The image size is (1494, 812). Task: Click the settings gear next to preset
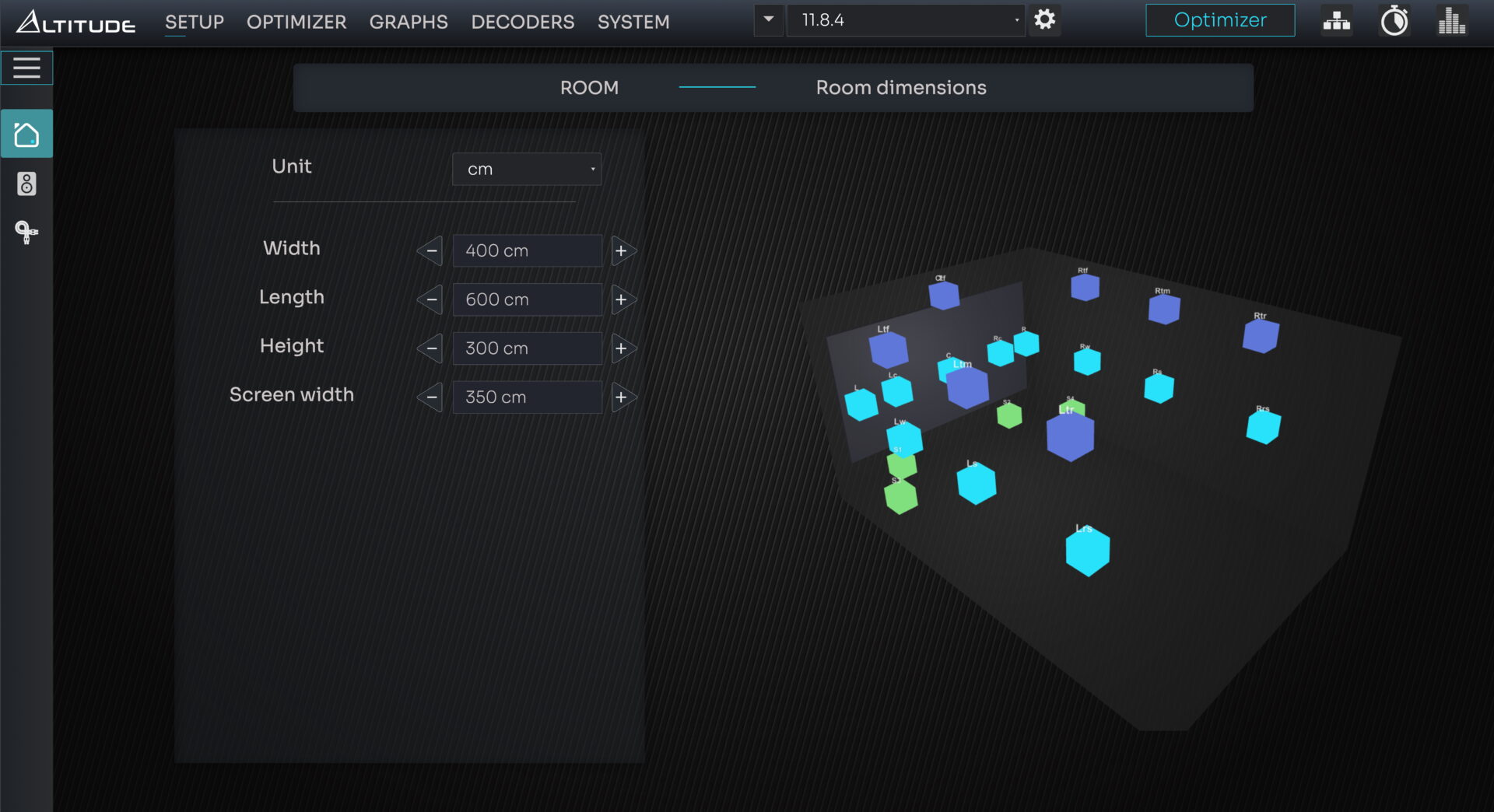point(1044,20)
